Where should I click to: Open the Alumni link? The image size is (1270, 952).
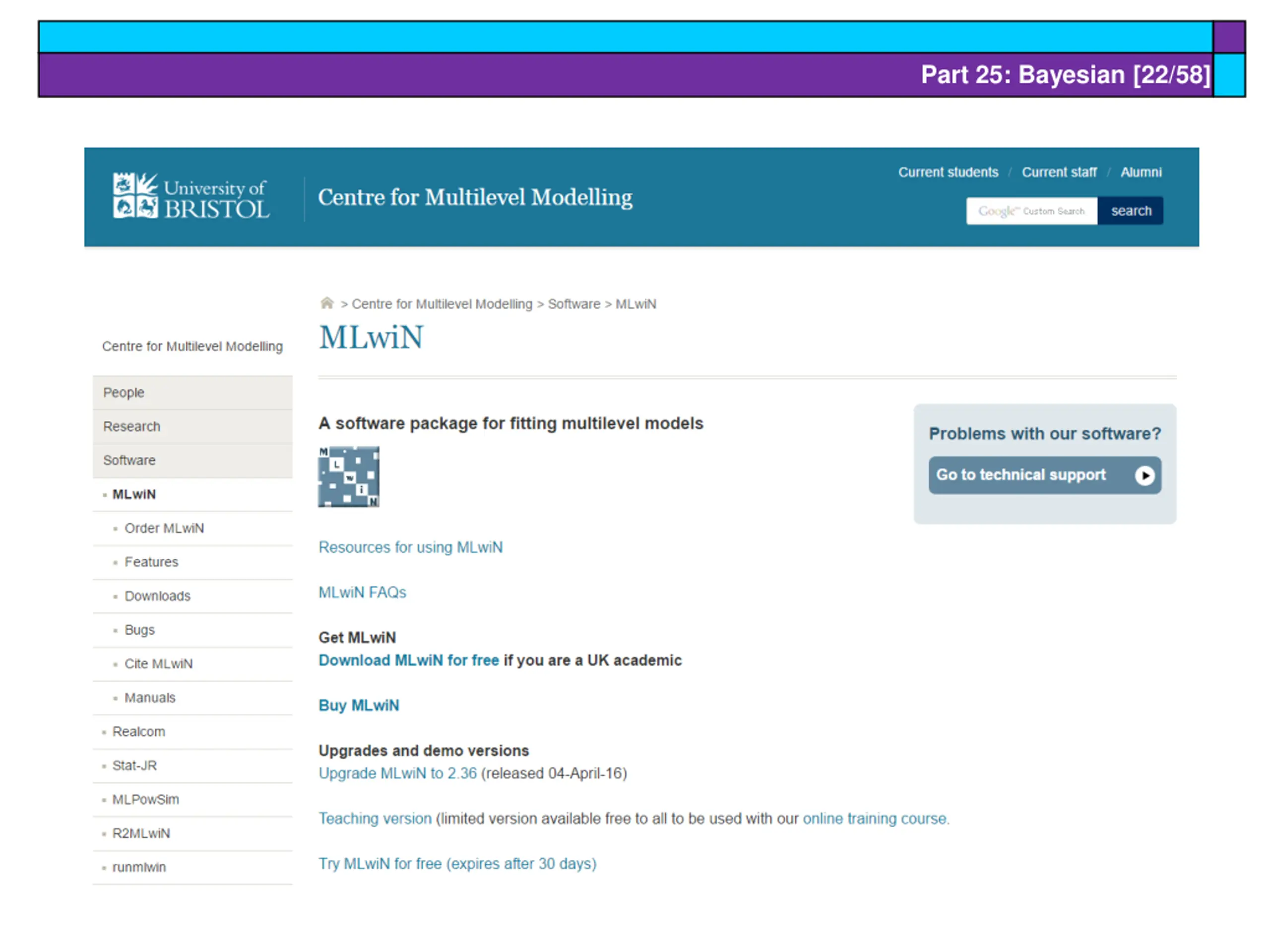pos(1141,172)
